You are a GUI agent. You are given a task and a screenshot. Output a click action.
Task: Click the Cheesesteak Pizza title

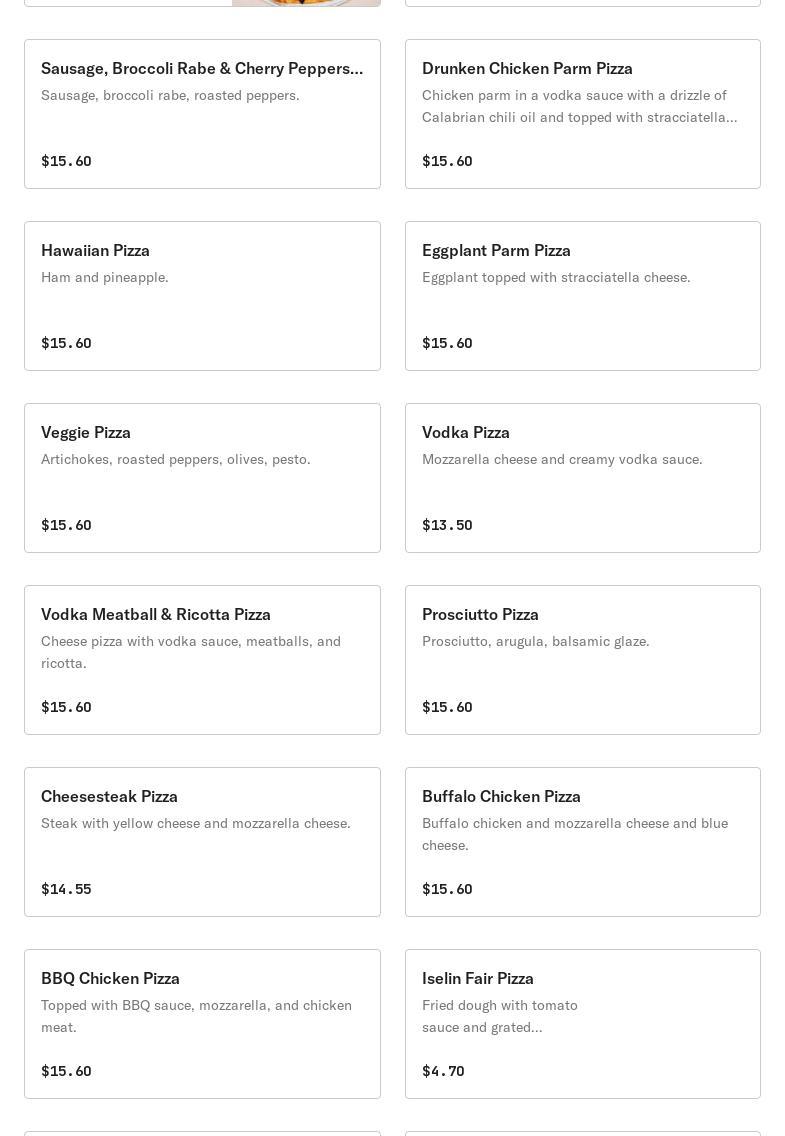pyautogui.click(x=109, y=796)
